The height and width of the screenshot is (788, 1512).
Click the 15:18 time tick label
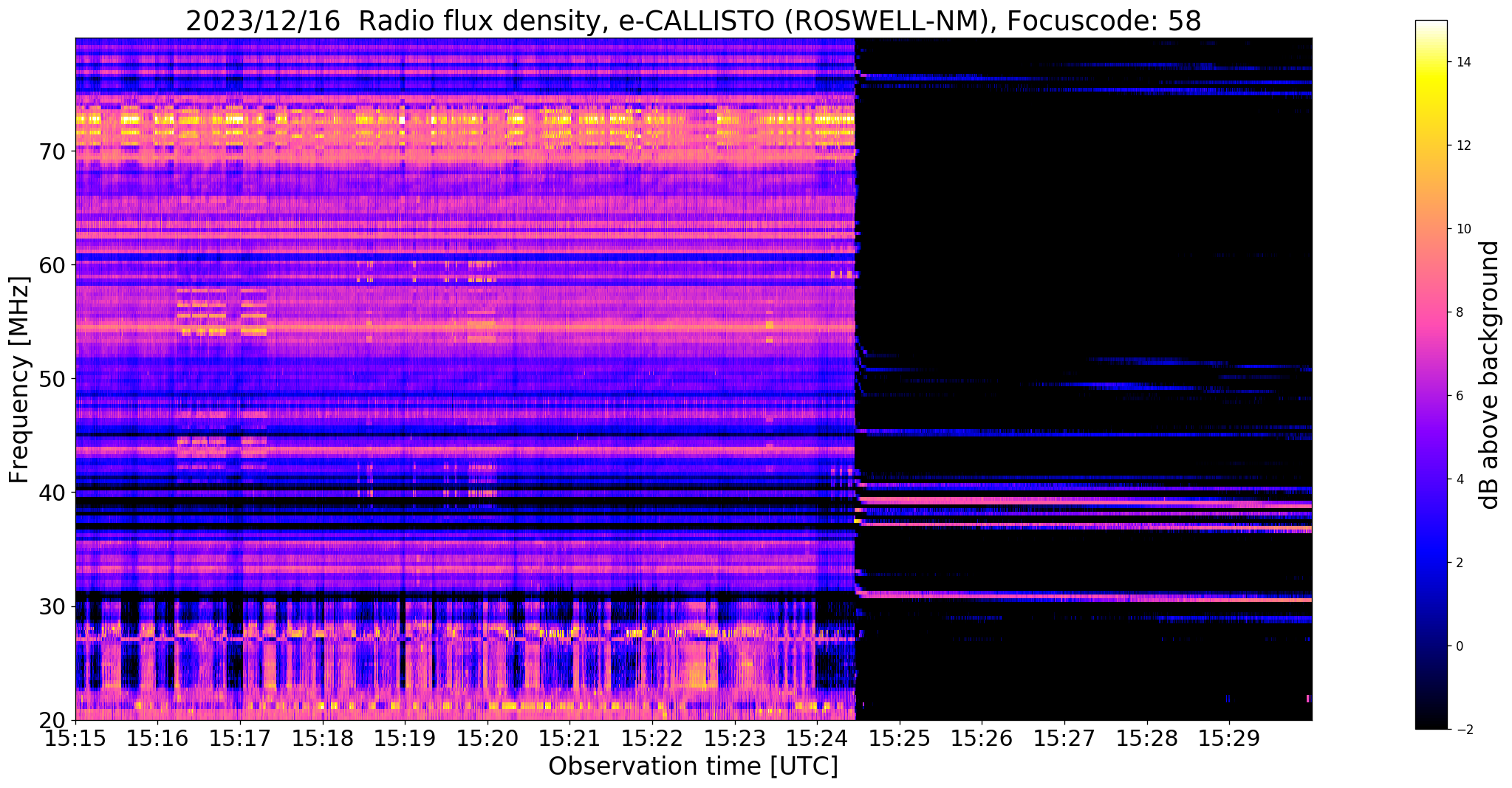(x=323, y=737)
